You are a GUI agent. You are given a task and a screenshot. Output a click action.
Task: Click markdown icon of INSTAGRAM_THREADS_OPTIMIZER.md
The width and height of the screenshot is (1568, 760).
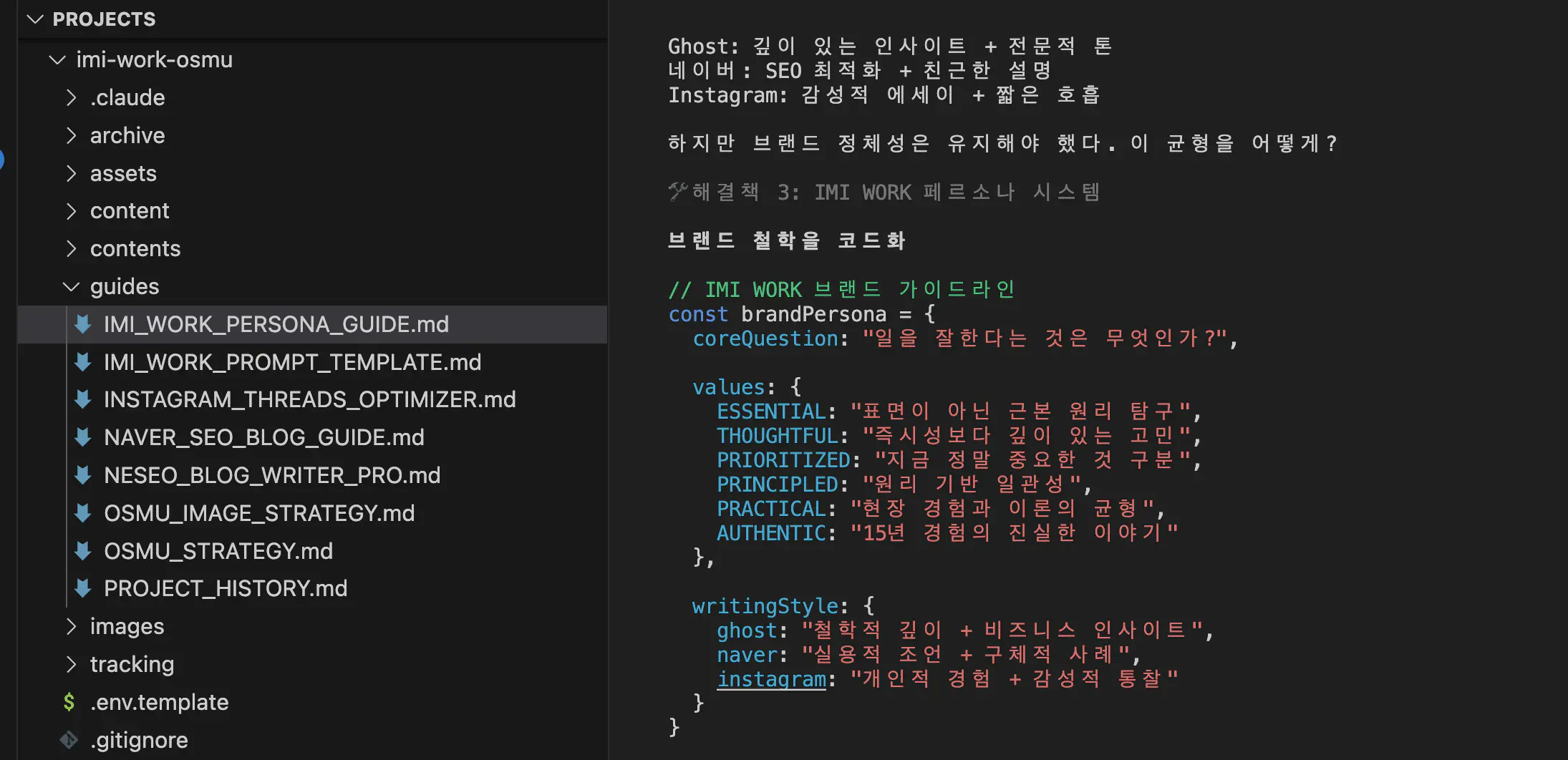[x=83, y=399]
